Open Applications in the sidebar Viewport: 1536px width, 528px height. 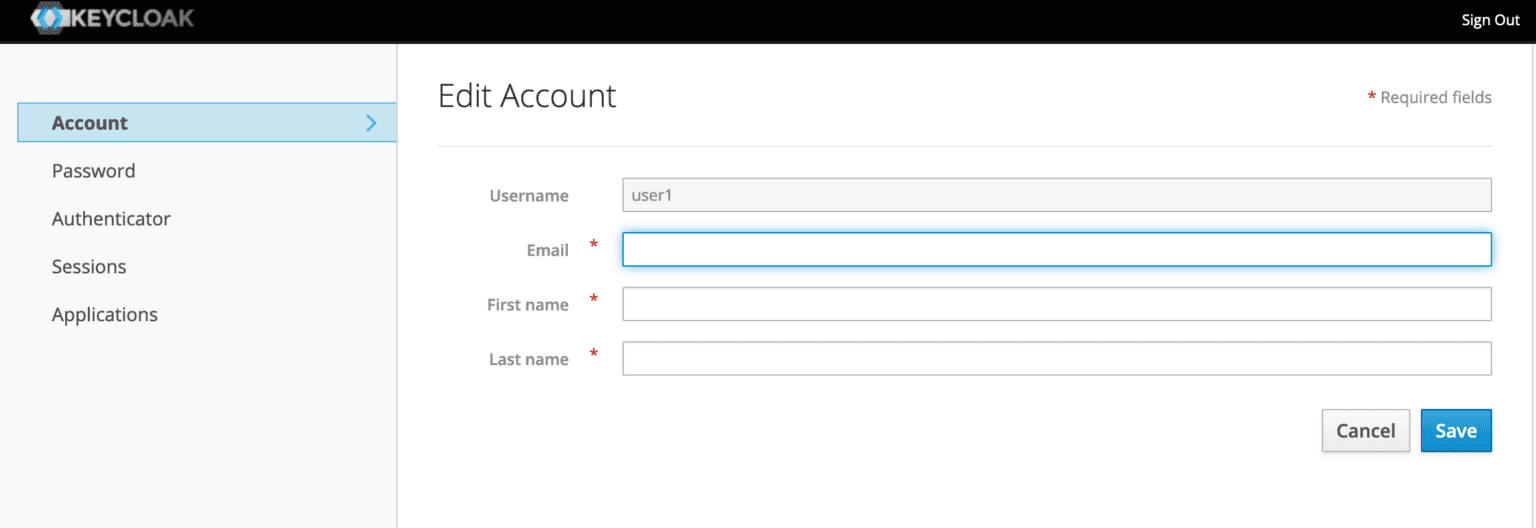tap(105, 315)
